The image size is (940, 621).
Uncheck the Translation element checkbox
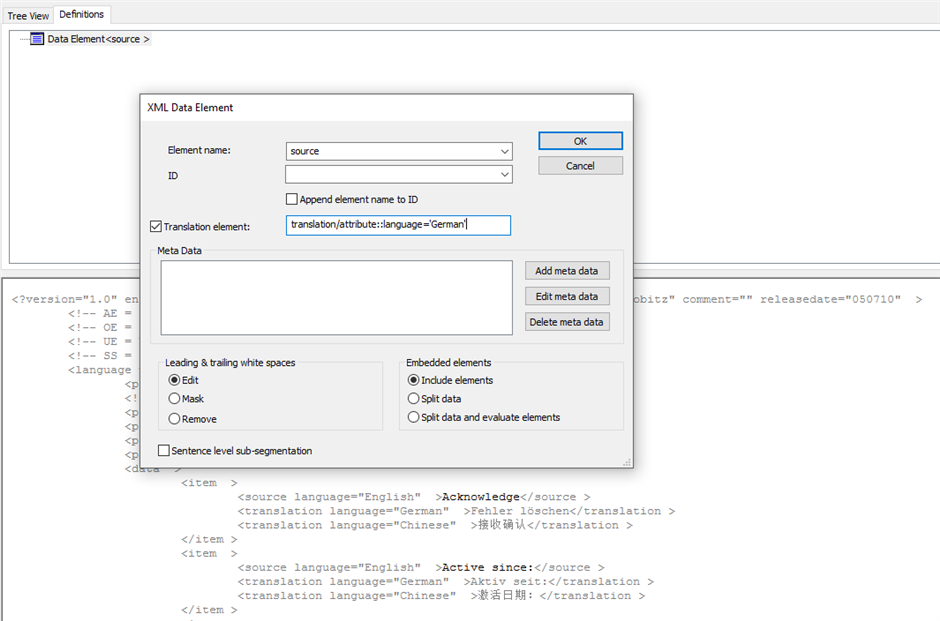point(156,225)
